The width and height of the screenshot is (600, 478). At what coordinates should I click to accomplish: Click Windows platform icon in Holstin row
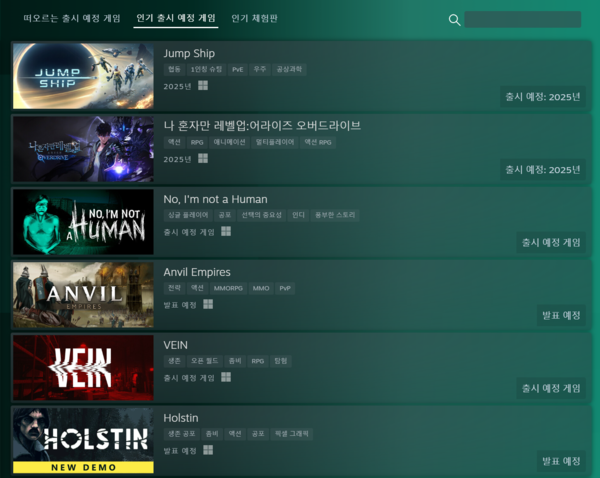[208, 450]
